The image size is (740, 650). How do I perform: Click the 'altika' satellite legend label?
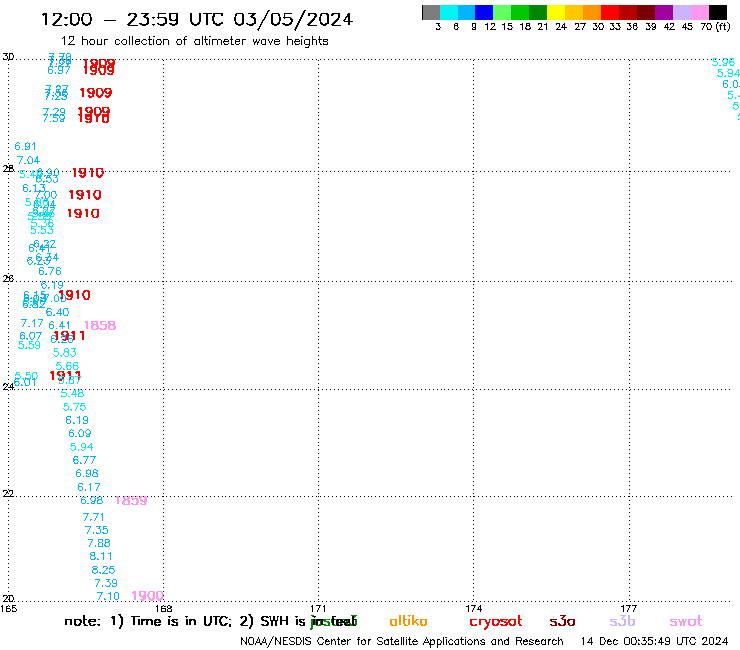pos(408,621)
